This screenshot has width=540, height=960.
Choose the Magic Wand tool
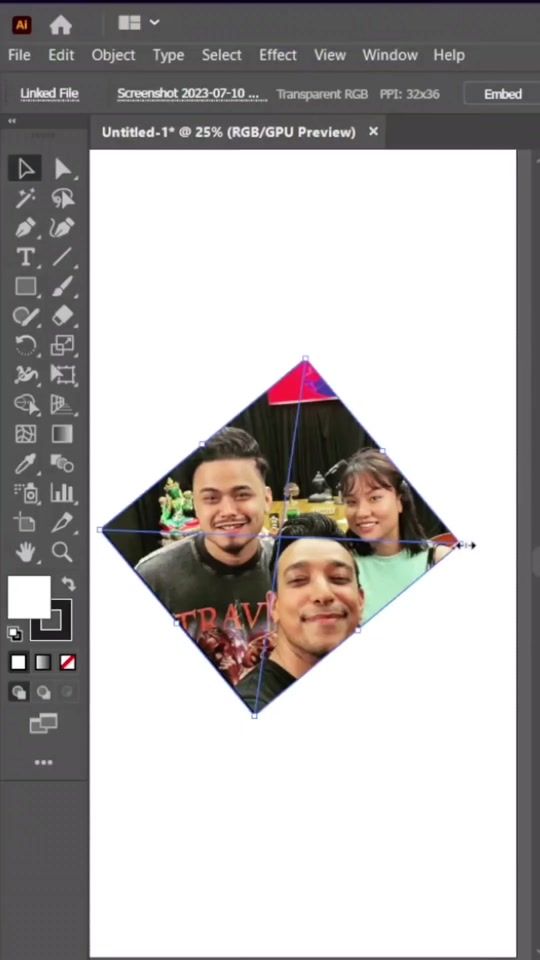coord(25,198)
